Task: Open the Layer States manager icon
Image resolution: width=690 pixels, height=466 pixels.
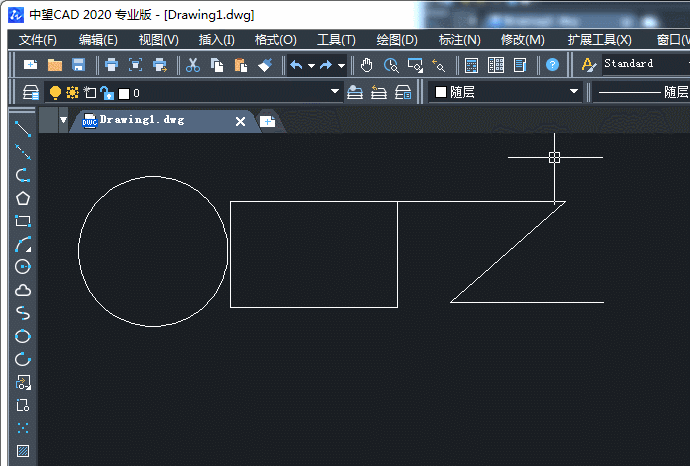Action: 403,92
